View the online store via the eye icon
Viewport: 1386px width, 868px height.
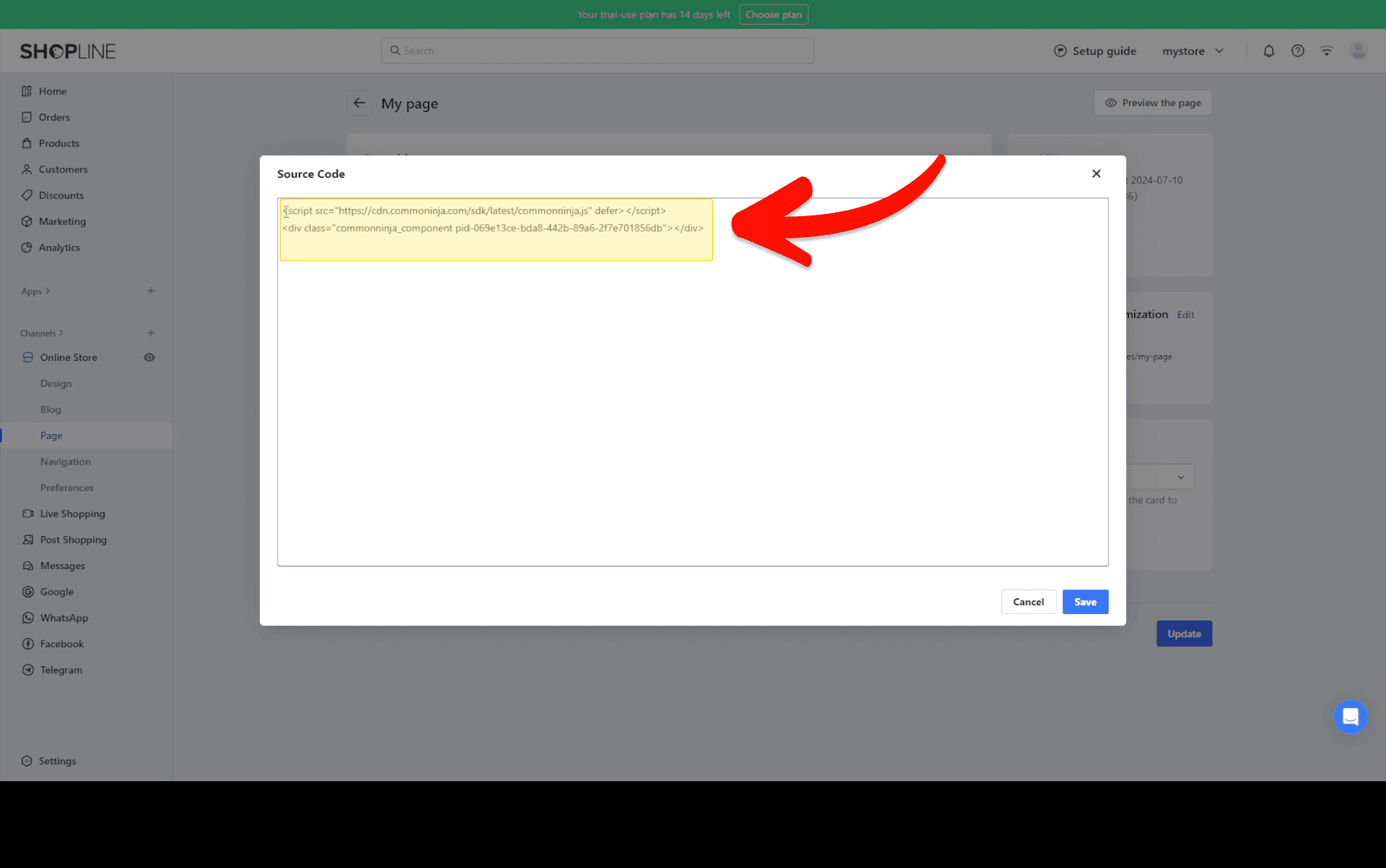150,358
